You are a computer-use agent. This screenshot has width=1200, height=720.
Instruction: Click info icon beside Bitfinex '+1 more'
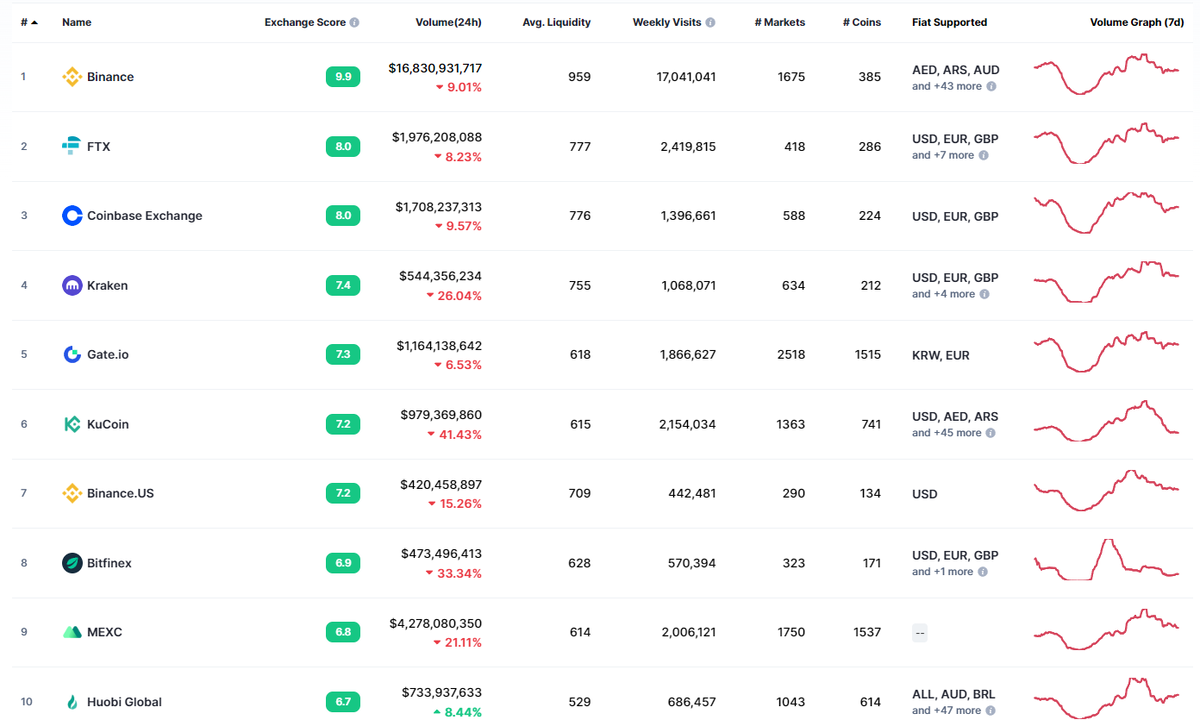982,572
